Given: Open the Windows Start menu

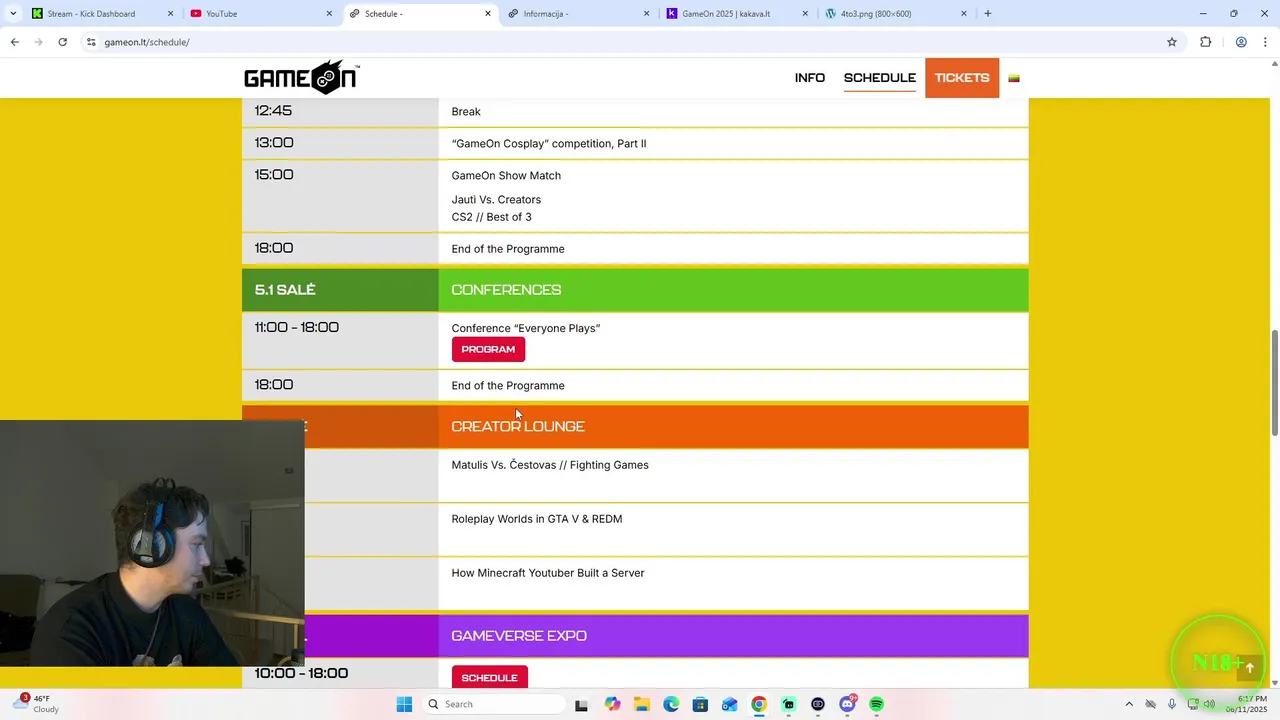Looking at the screenshot, I should 404,704.
